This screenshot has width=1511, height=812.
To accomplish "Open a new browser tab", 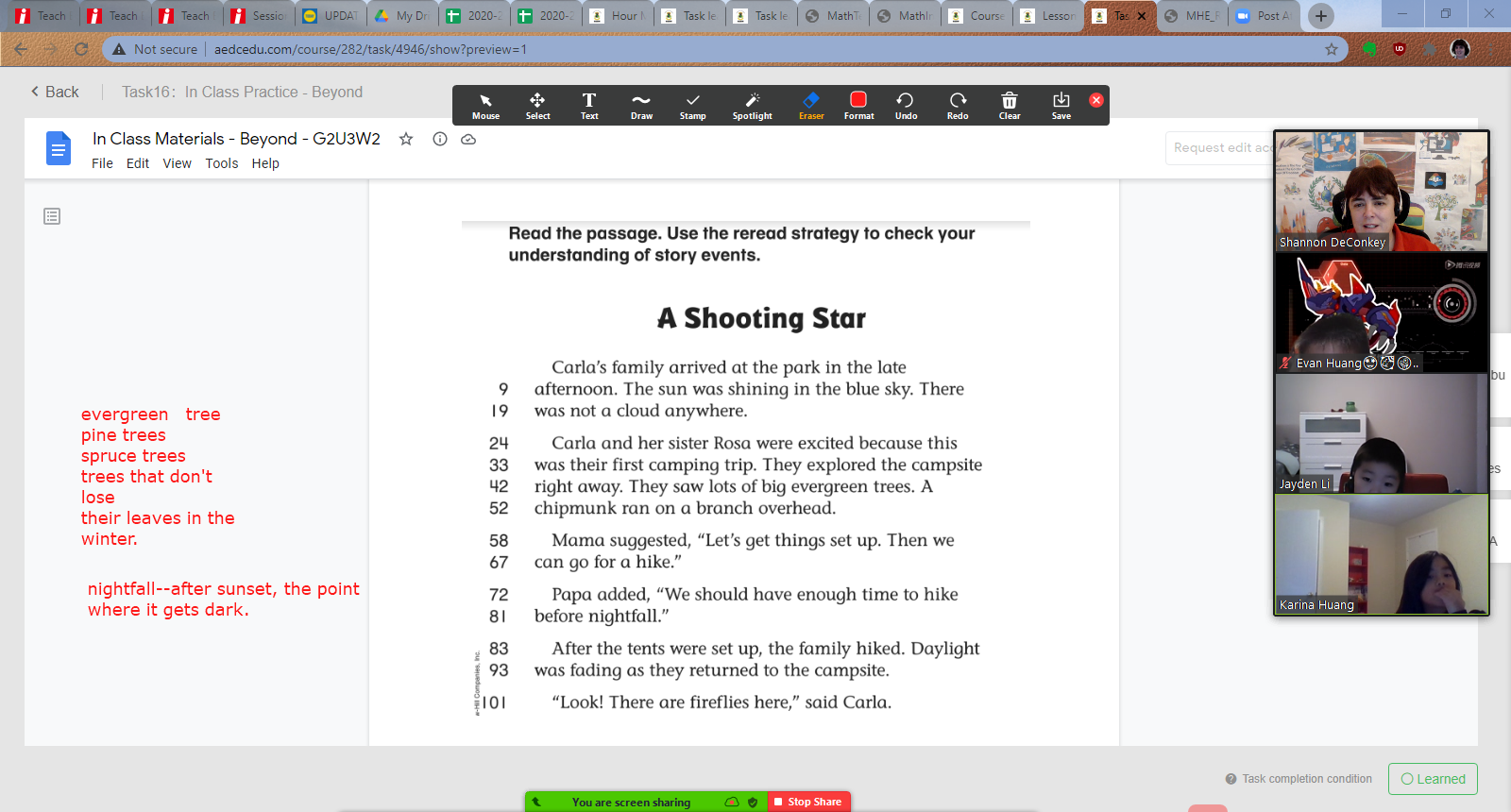I will pos(1321,16).
